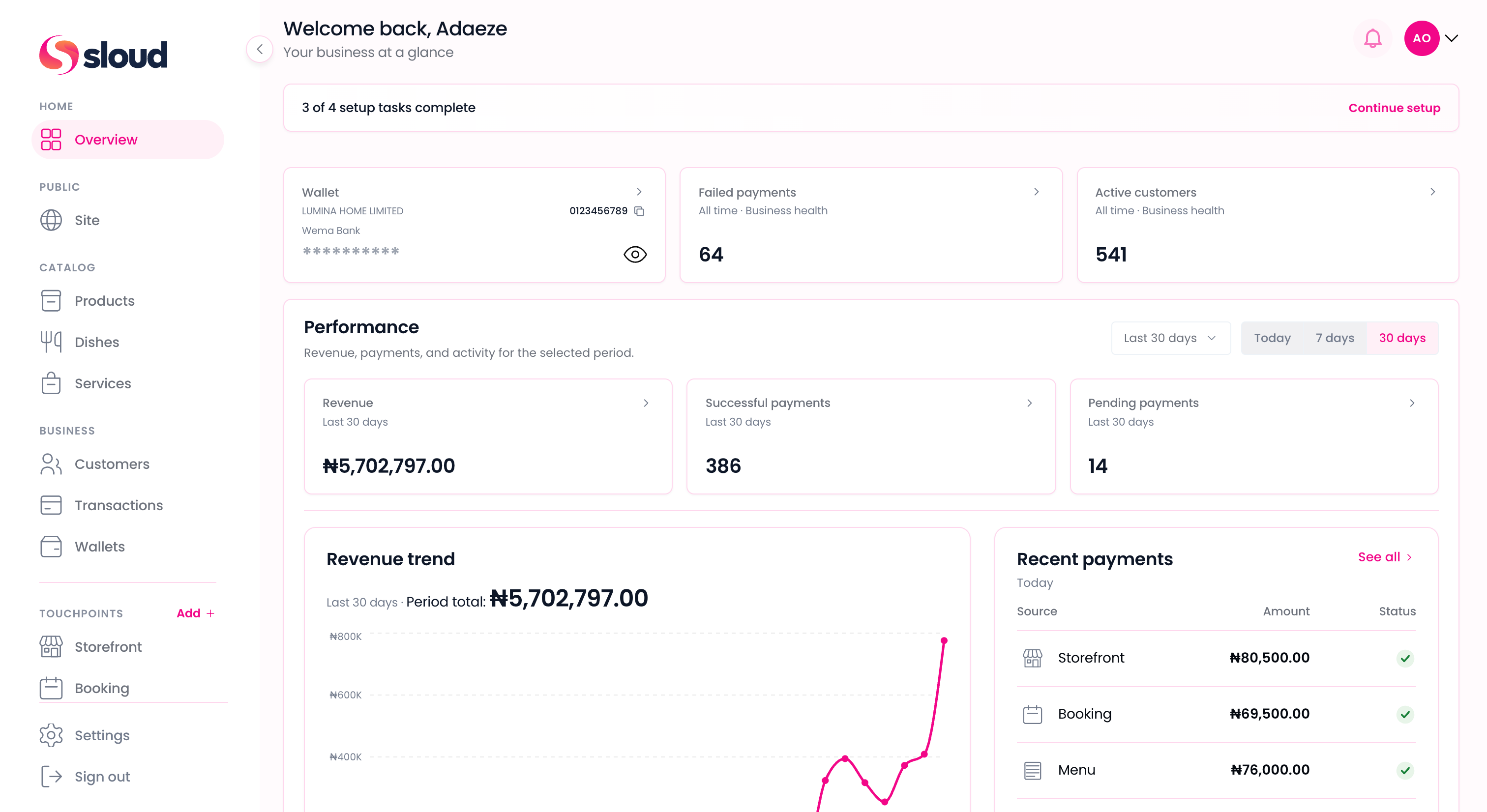Click the ₦69,500.00 payment amount
The width and height of the screenshot is (1487, 812).
tap(1269, 714)
